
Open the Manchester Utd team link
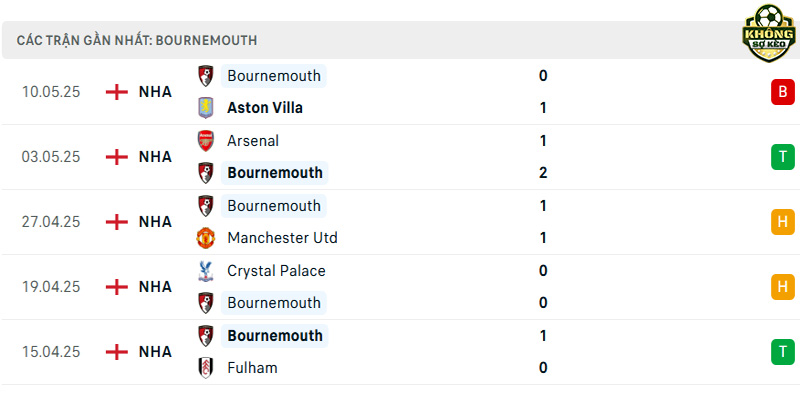282,238
